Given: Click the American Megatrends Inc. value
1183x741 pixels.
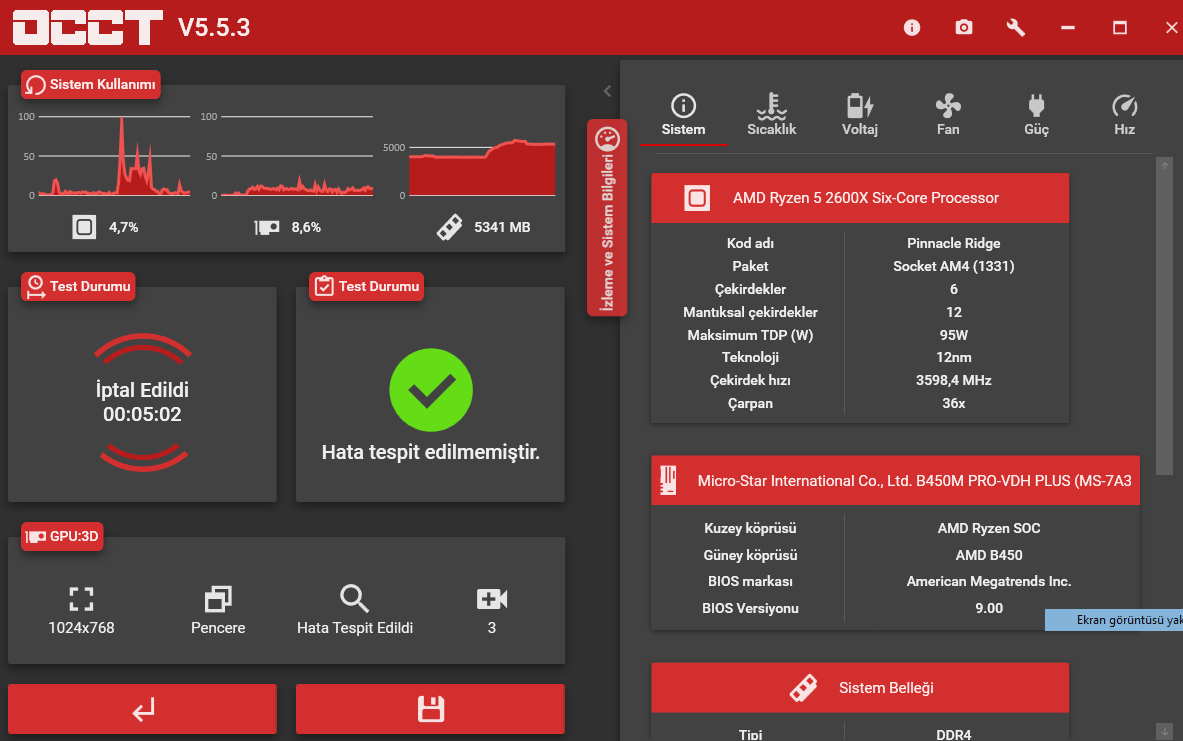Looking at the screenshot, I should pos(988,582).
